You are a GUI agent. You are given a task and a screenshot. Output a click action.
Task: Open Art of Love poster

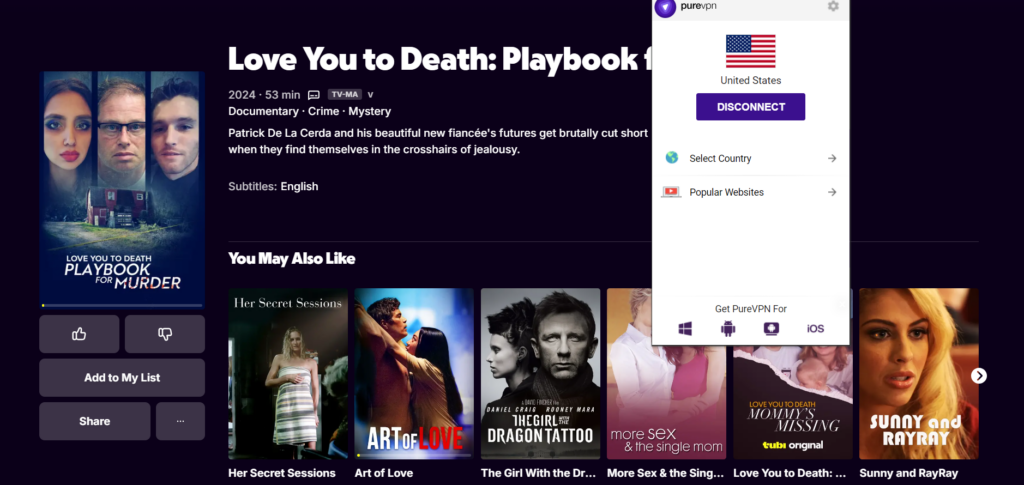click(414, 373)
